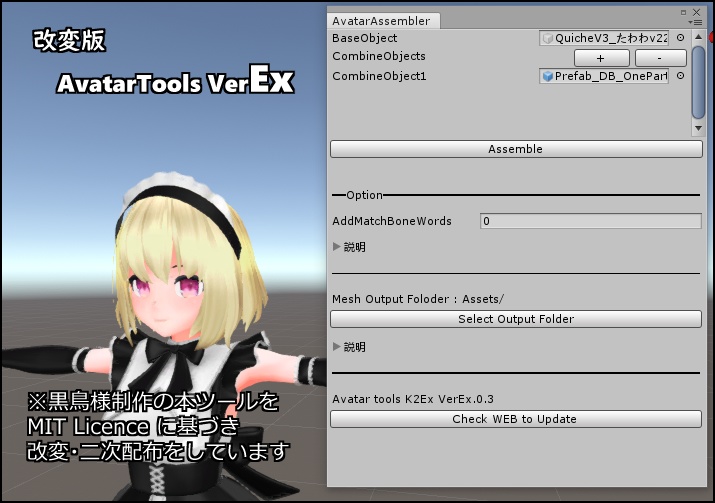Click the Assemble button
Image resolution: width=715 pixels, height=503 pixels.
pos(516,149)
